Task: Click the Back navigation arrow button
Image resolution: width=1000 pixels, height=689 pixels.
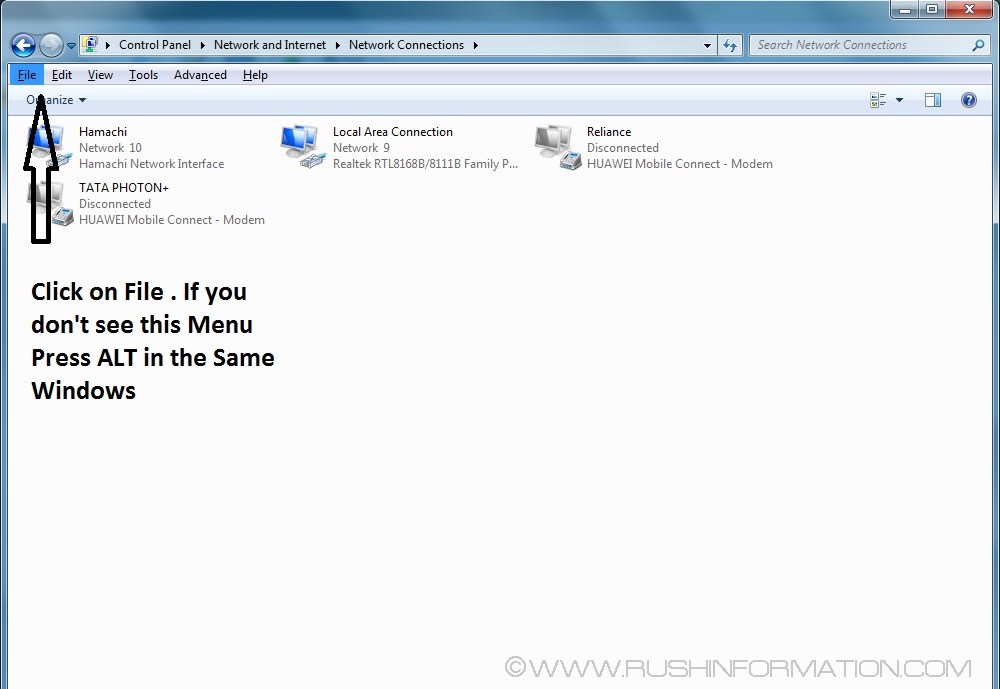Action: [x=23, y=45]
